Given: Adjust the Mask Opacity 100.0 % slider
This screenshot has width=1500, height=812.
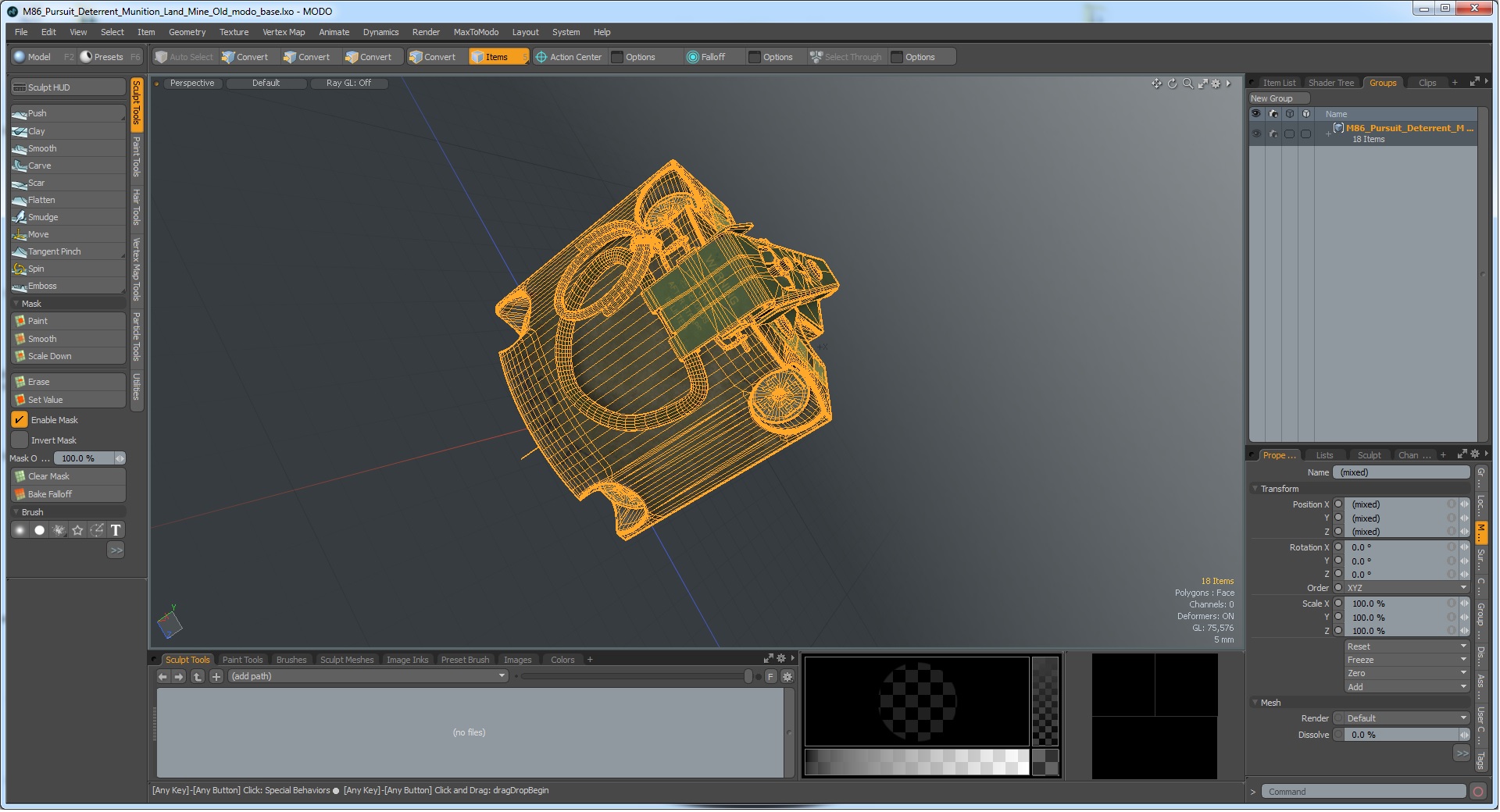Looking at the screenshot, I should click(87, 458).
